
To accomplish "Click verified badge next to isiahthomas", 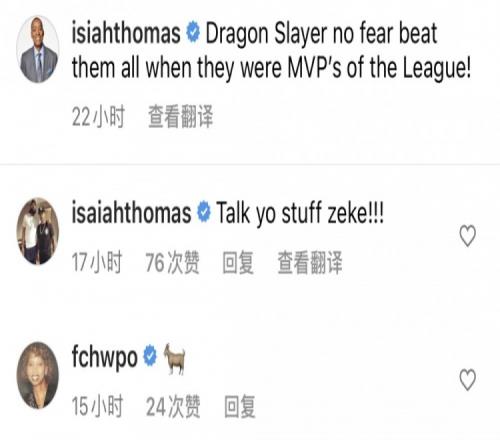I will click(x=193, y=33).
